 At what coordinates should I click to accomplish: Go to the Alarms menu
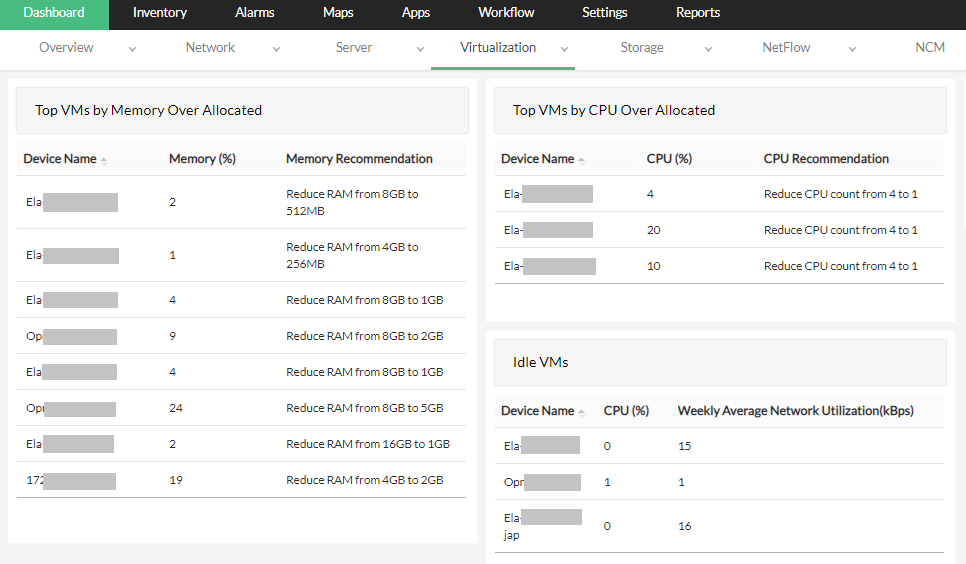pos(255,13)
